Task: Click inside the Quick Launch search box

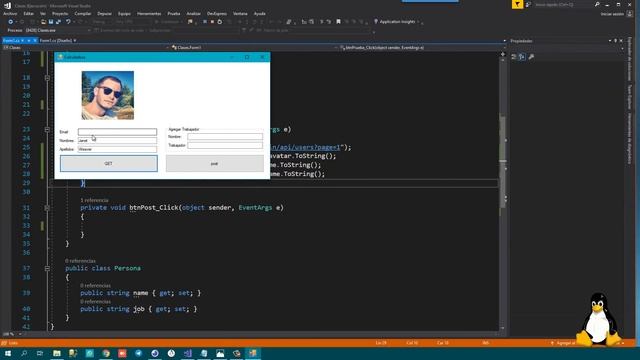Action: point(563,4)
